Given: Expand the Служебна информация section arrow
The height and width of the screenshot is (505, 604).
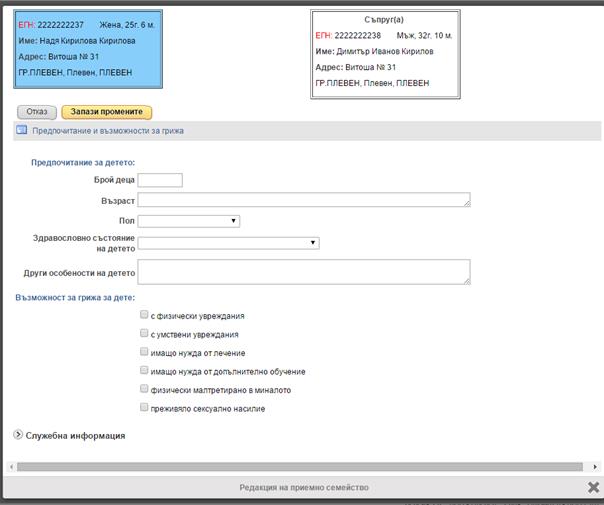Looking at the screenshot, I should tap(18, 435).
